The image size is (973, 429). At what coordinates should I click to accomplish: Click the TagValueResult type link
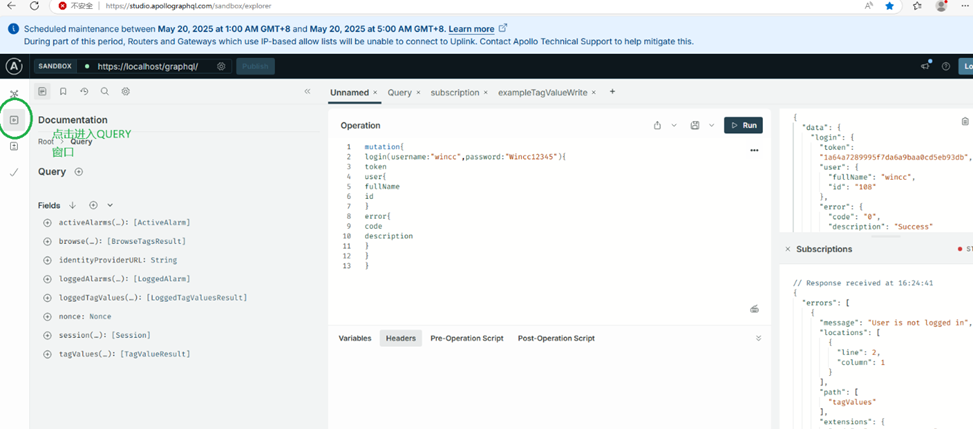[155, 354]
